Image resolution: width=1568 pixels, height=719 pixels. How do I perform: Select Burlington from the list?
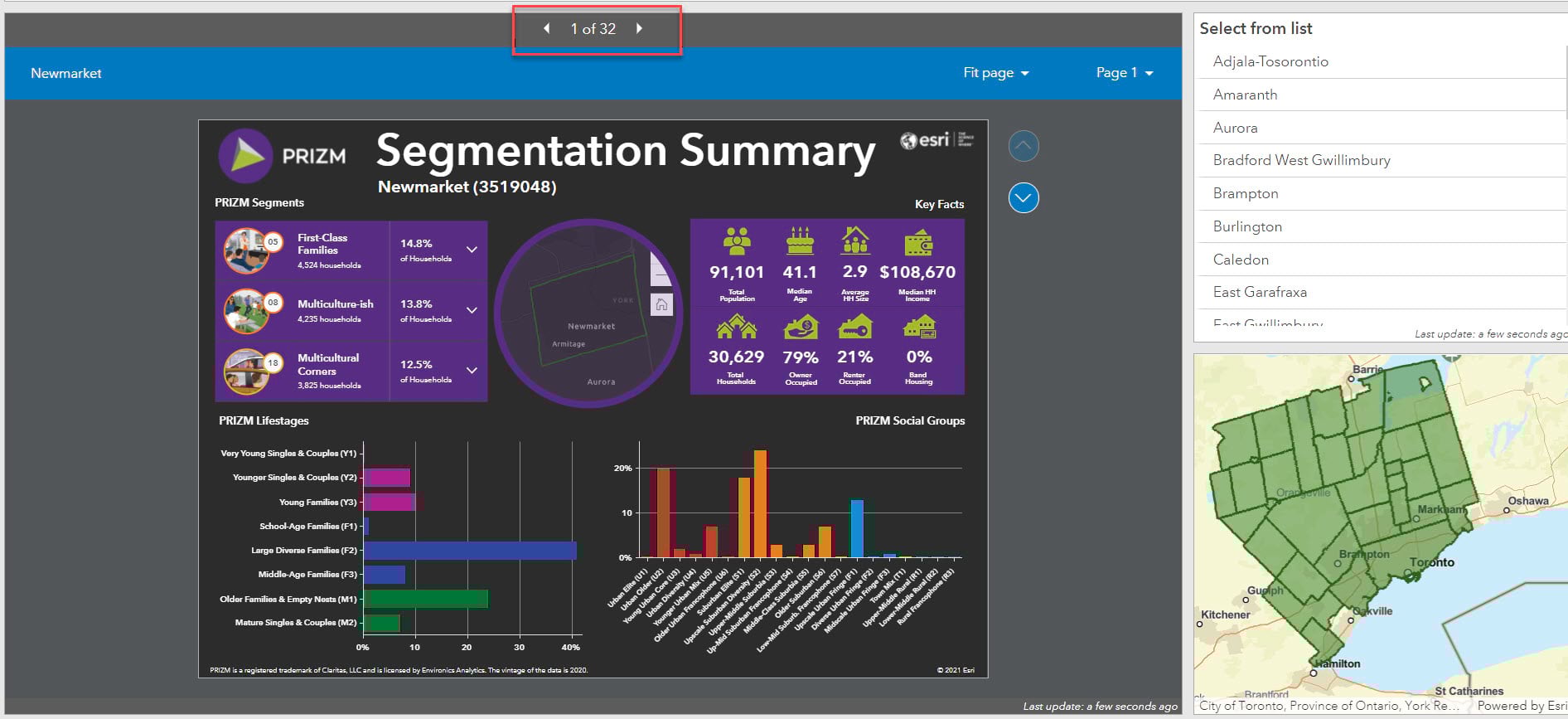[1381, 226]
